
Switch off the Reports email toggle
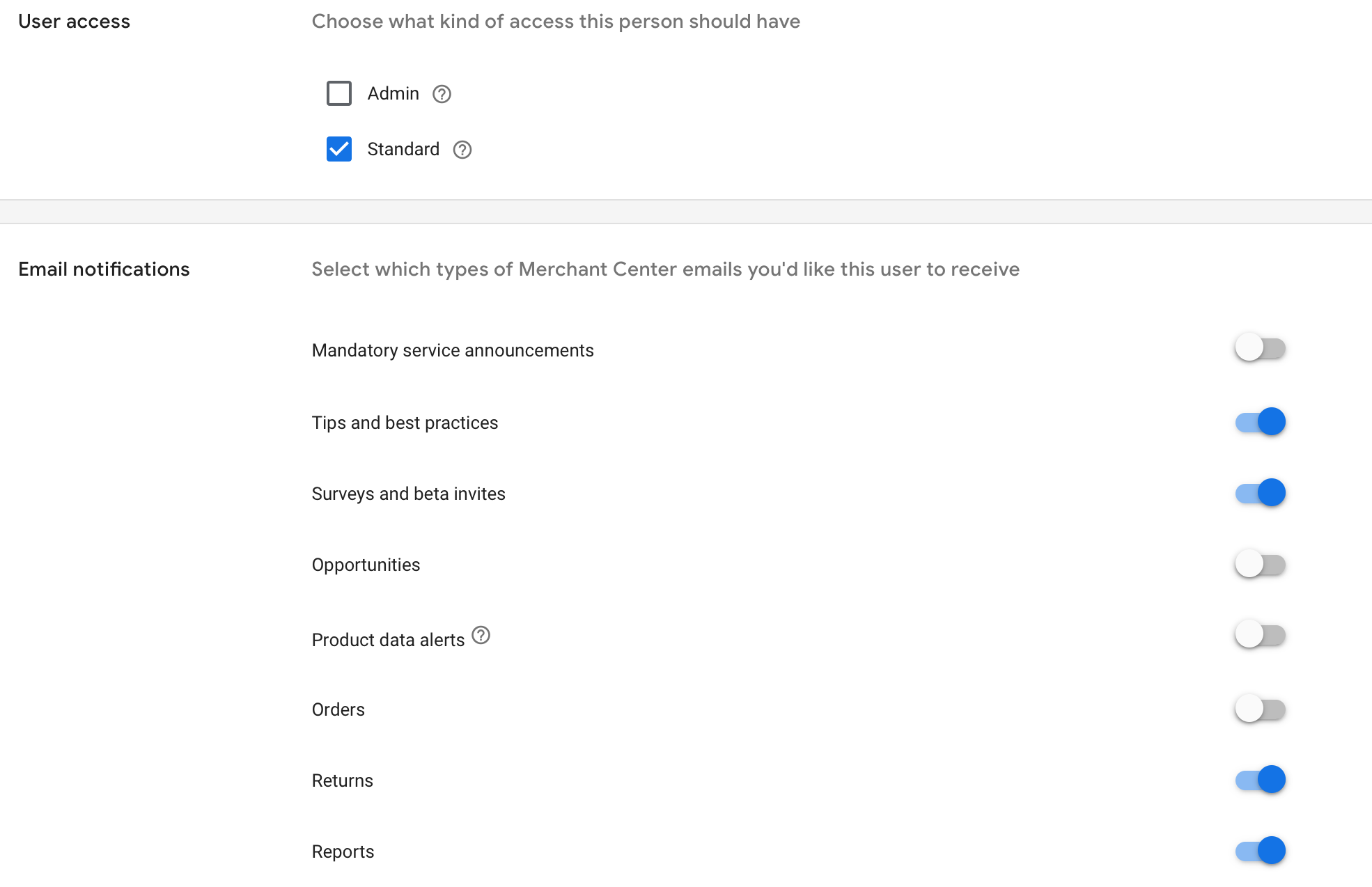point(1260,851)
